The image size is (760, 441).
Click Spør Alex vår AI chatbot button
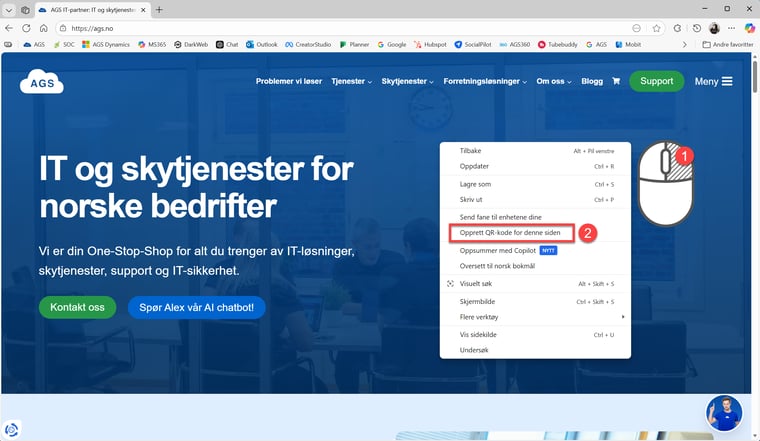point(196,307)
